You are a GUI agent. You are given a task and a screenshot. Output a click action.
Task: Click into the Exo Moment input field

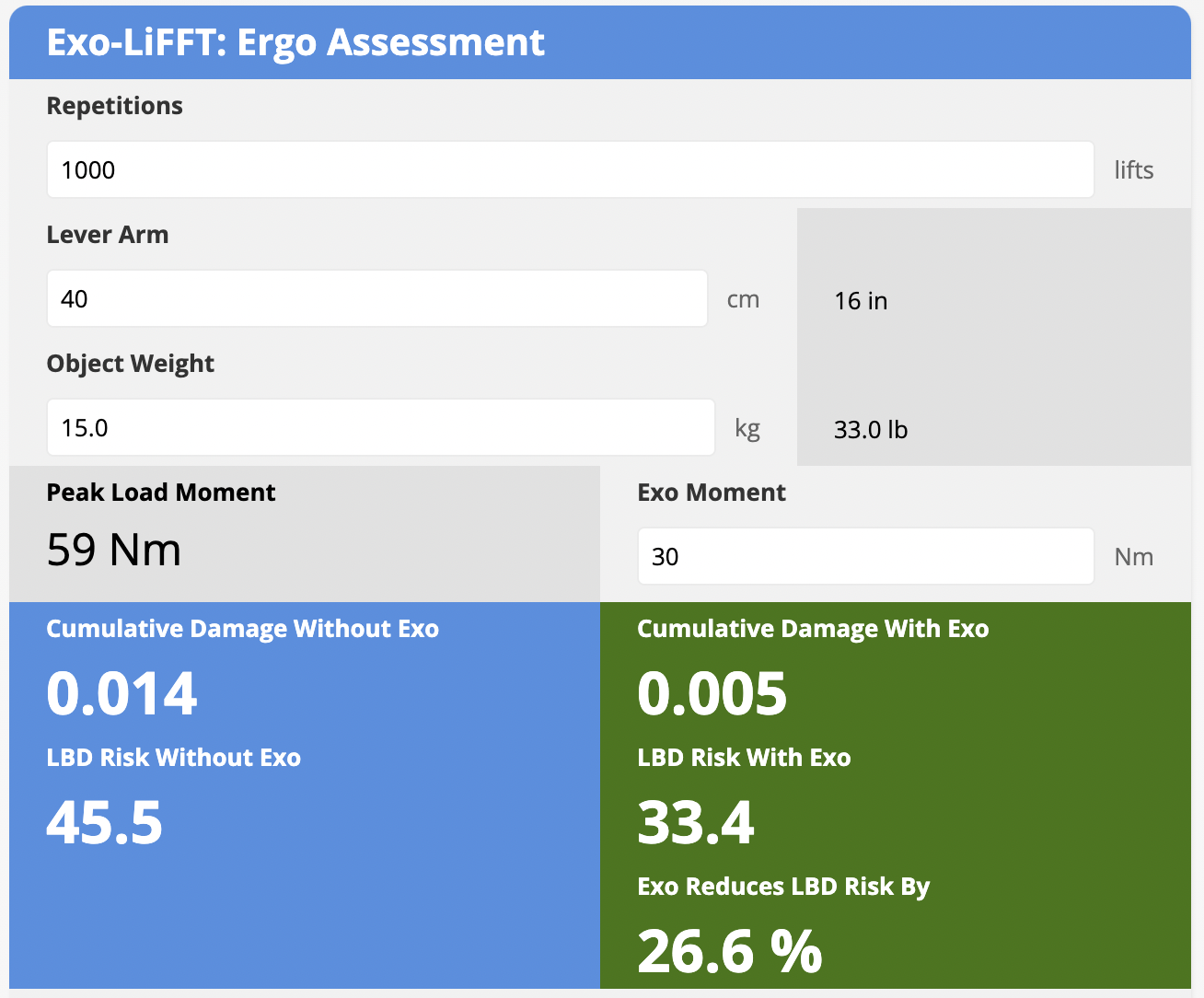(x=864, y=556)
